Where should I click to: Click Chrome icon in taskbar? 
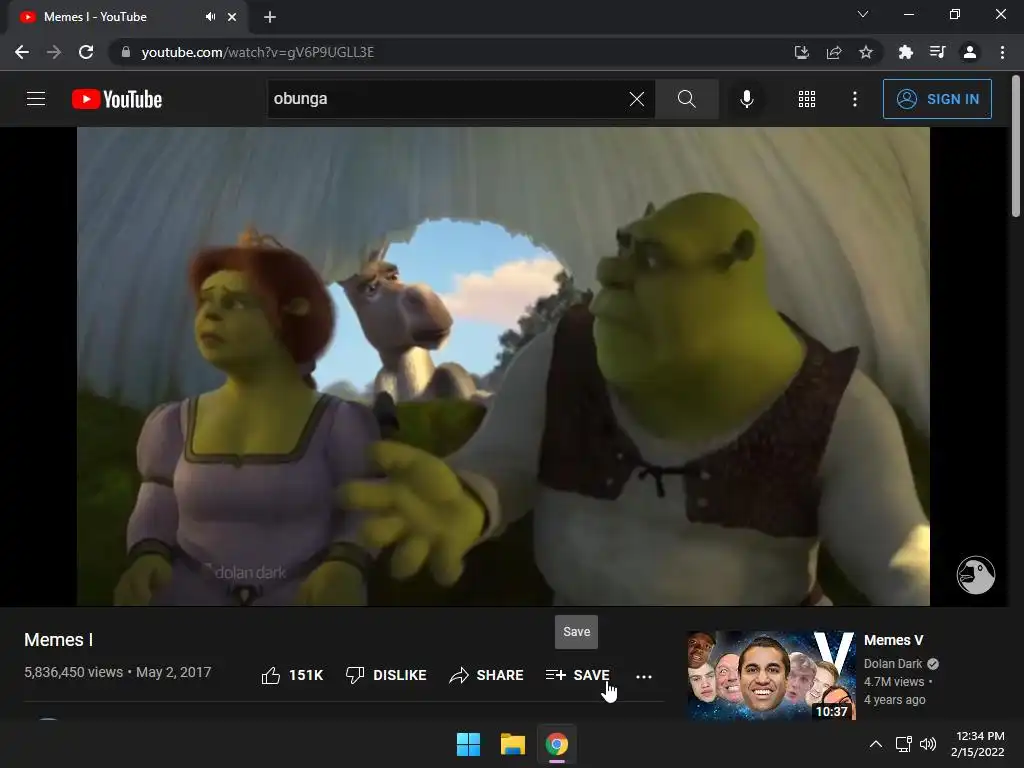coord(557,744)
